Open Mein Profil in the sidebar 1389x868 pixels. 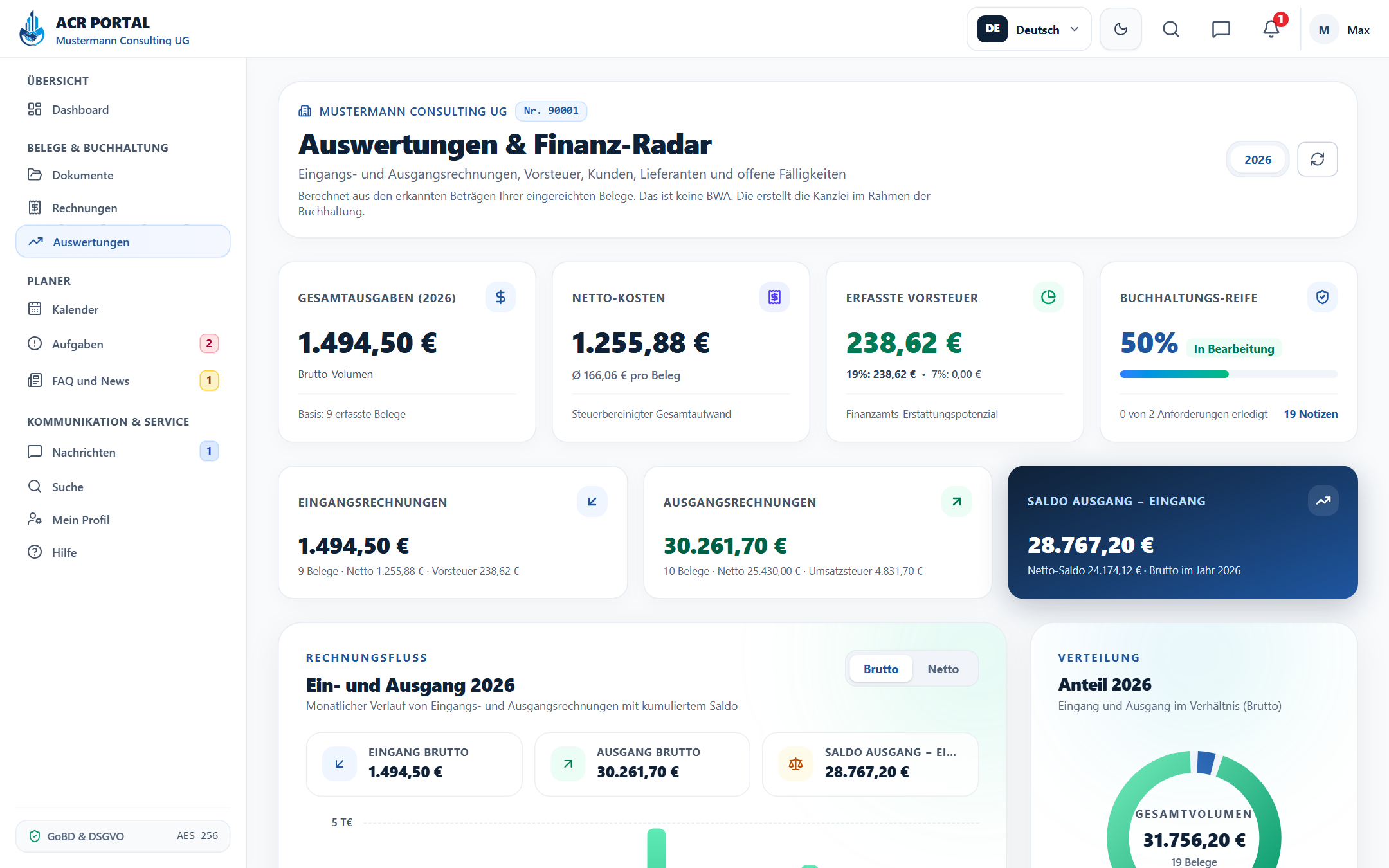[x=123, y=520]
